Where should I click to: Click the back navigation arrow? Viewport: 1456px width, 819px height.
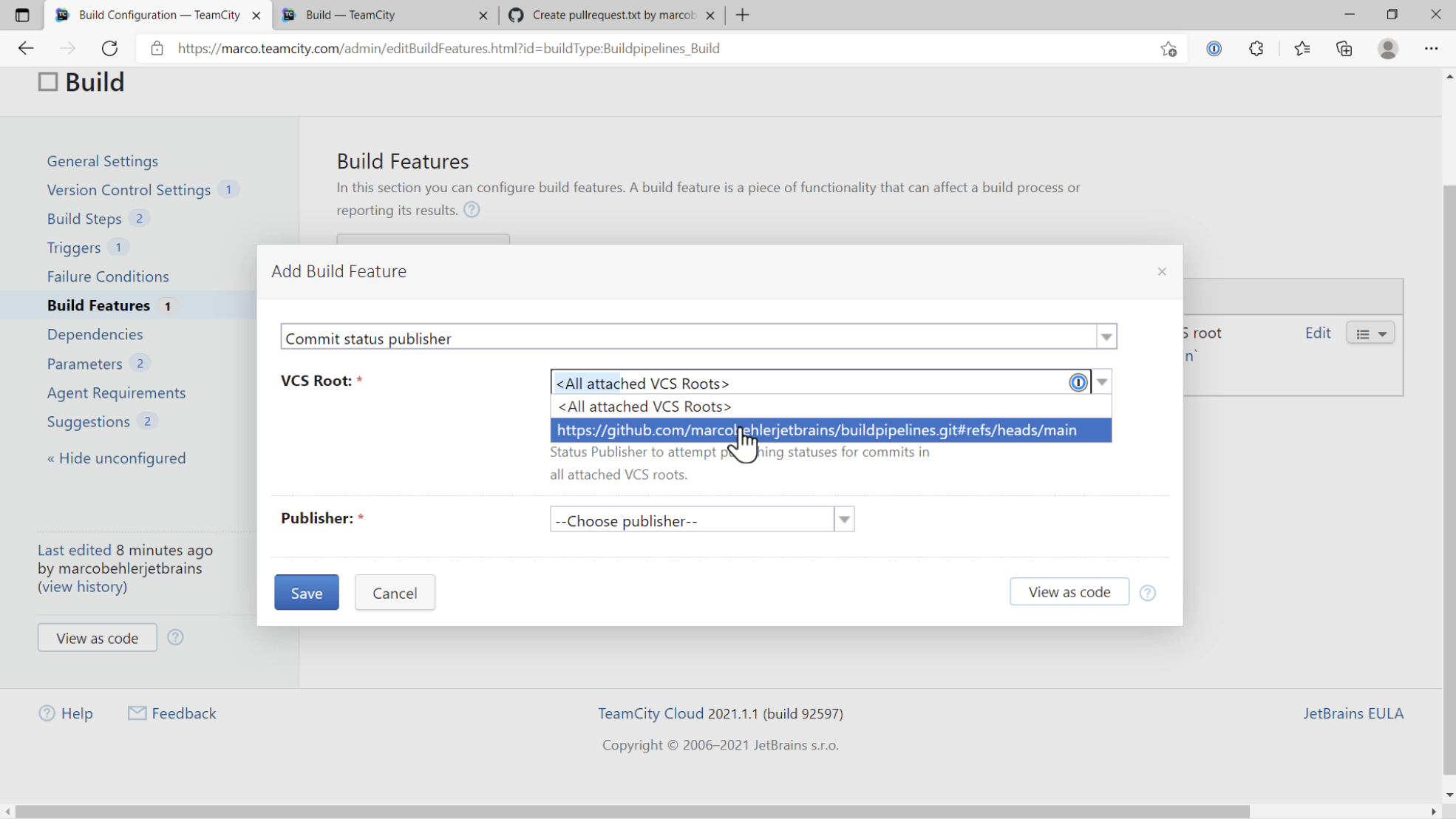tap(25, 48)
